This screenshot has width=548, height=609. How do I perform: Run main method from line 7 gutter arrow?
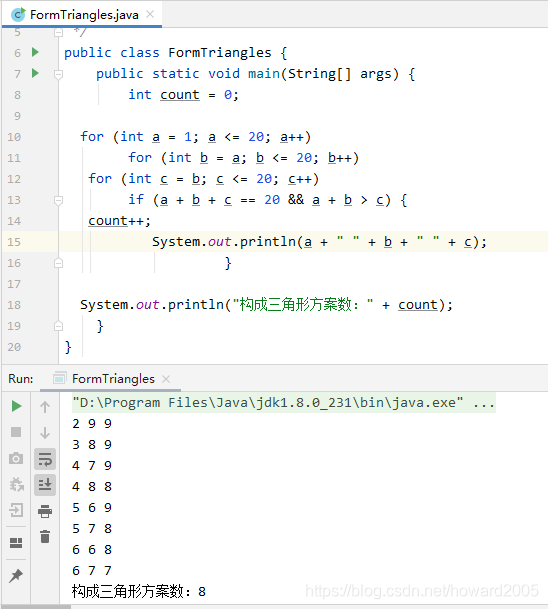coord(35,73)
